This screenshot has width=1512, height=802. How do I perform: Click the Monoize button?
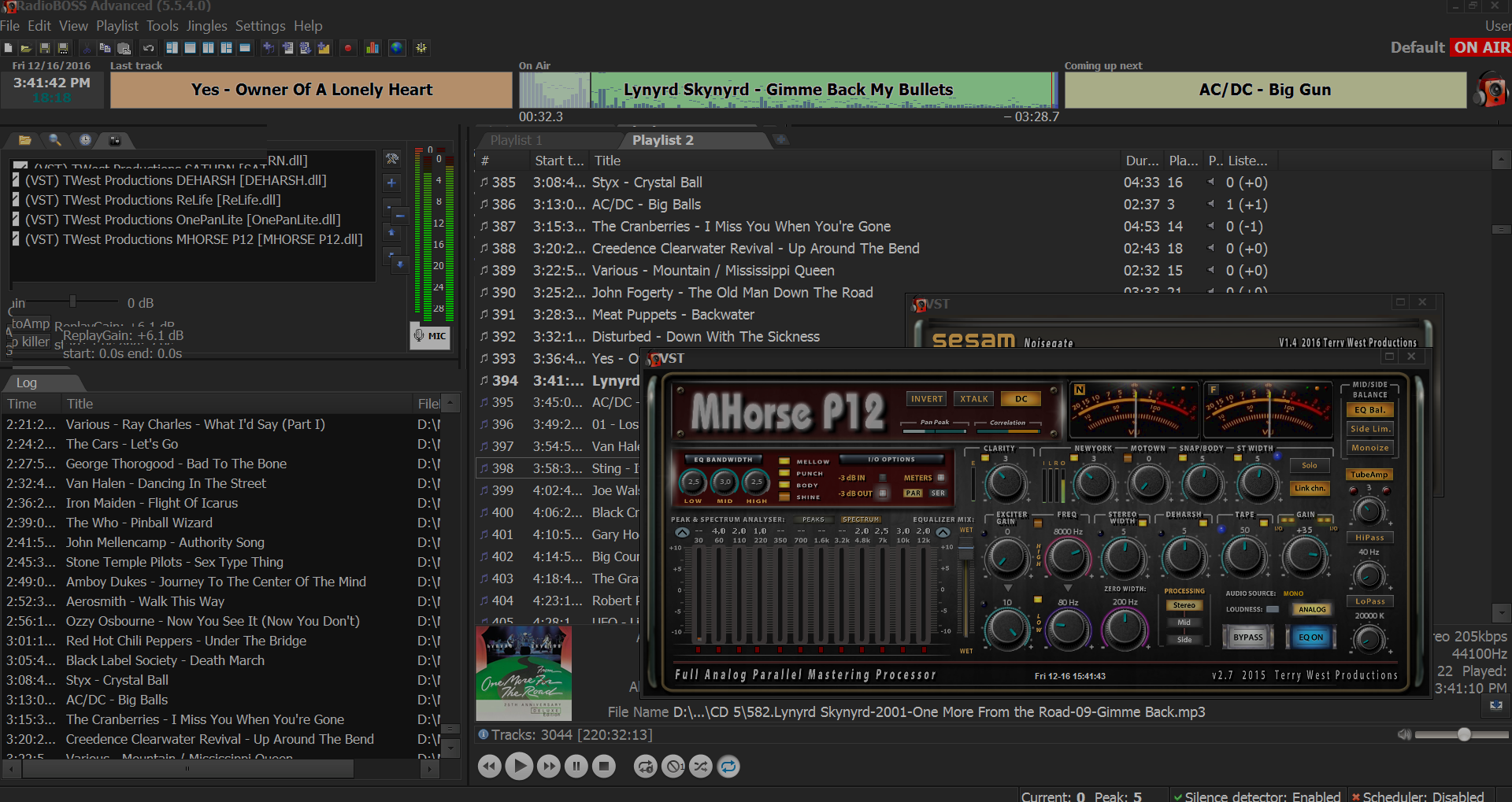click(1370, 448)
